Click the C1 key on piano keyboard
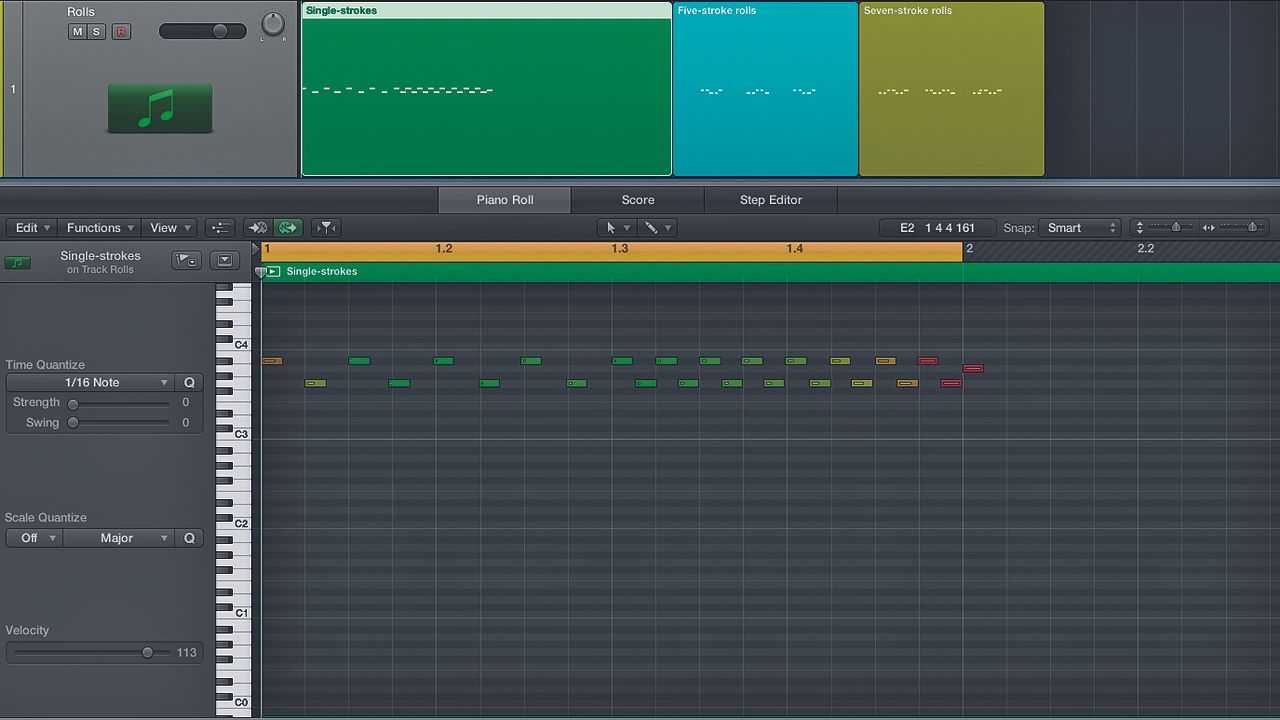1280x720 pixels. (234, 612)
